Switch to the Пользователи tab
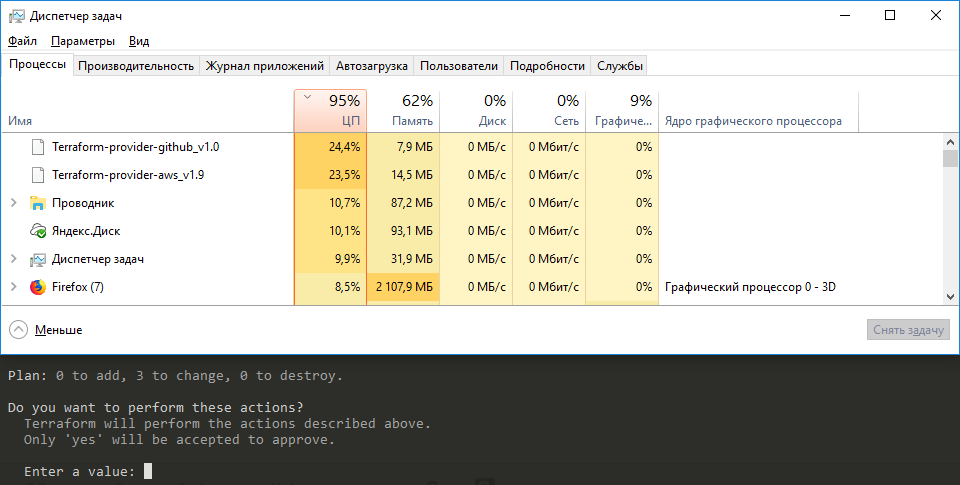This screenshot has width=960, height=485. click(459, 66)
